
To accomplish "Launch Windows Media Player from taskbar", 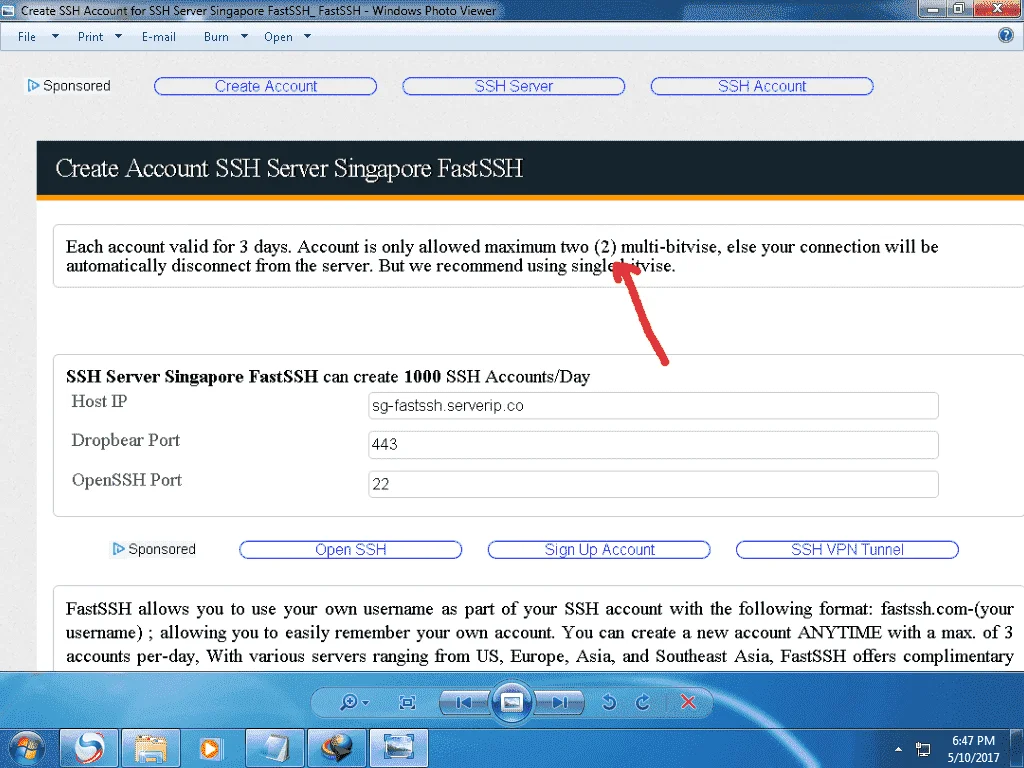I will (x=210, y=748).
